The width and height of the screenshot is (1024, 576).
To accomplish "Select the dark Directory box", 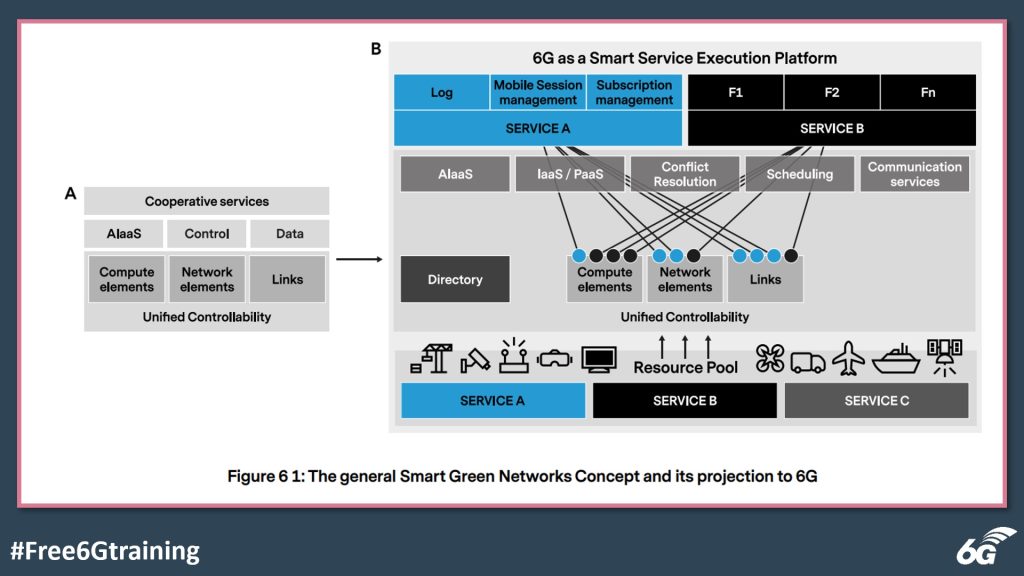I will pos(455,279).
